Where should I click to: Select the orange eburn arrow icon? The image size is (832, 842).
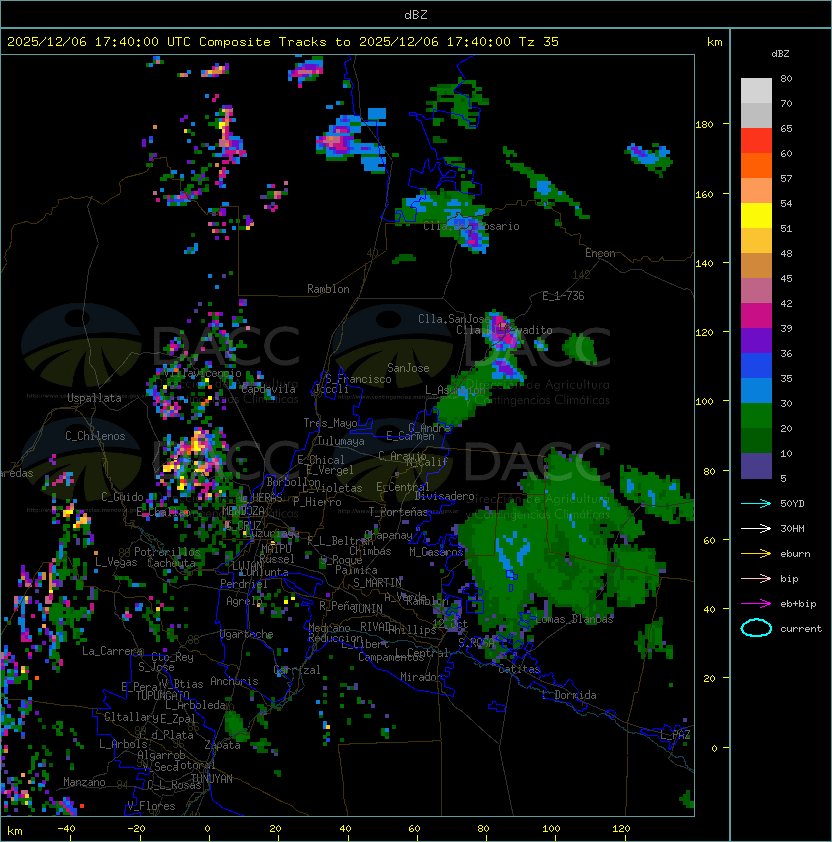[756, 553]
